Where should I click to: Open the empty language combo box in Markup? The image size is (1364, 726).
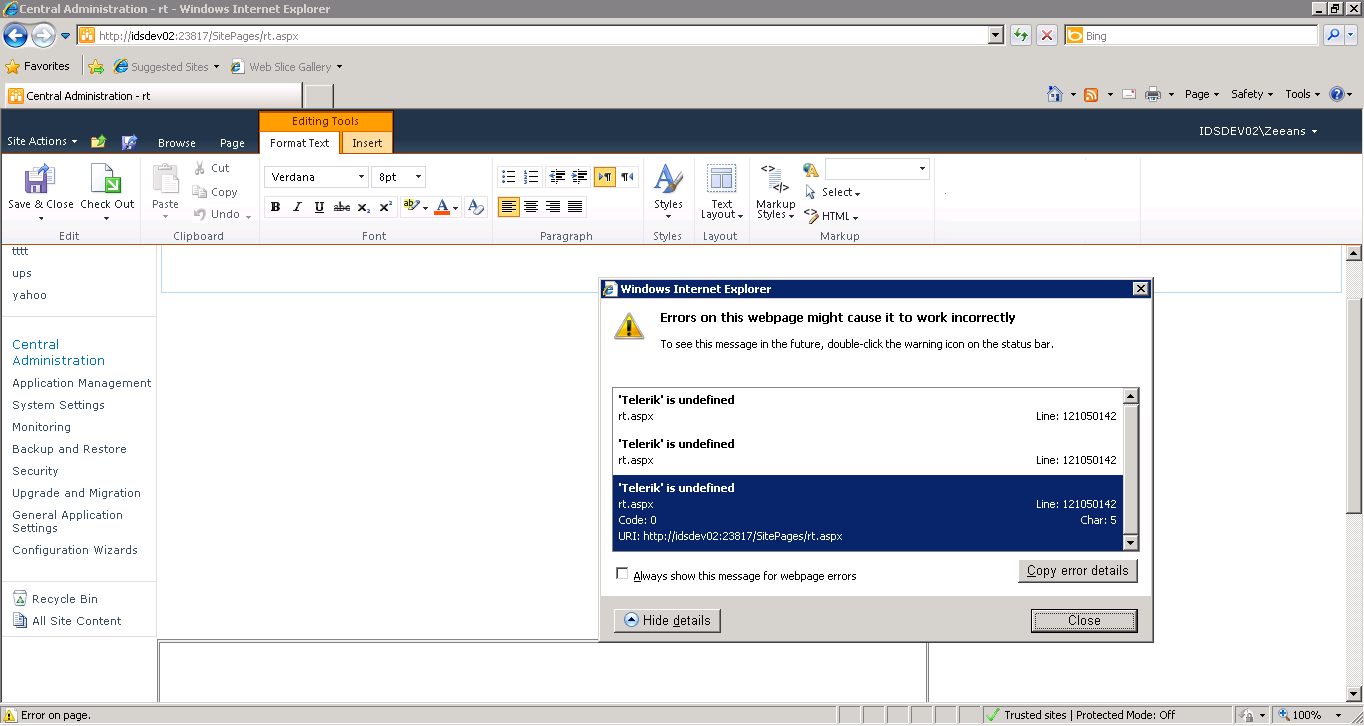[877, 169]
